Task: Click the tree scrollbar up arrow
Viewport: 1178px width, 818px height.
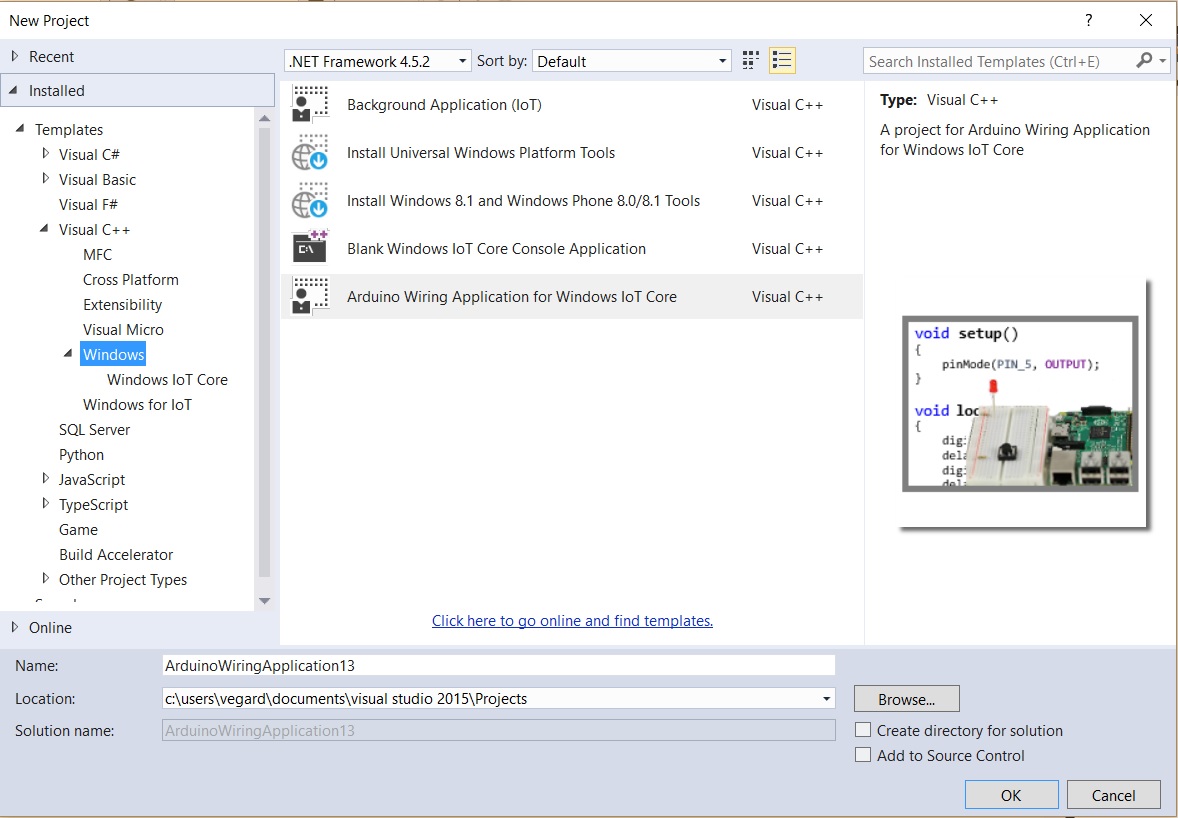Action: (264, 118)
